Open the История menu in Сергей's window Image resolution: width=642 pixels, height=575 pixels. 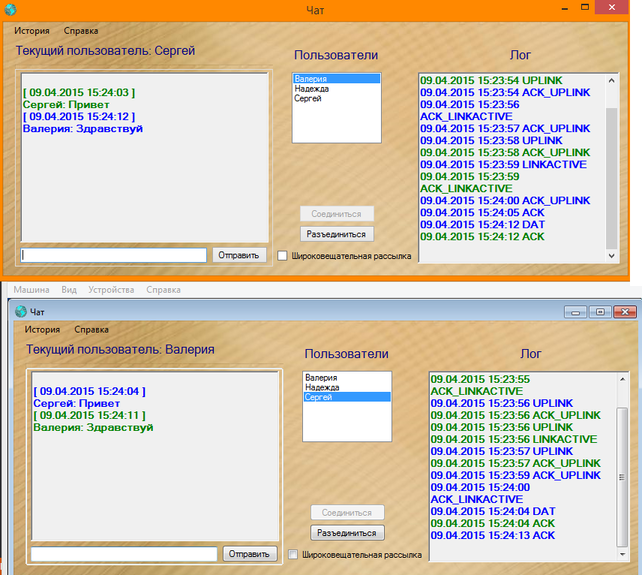coord(32,31)
